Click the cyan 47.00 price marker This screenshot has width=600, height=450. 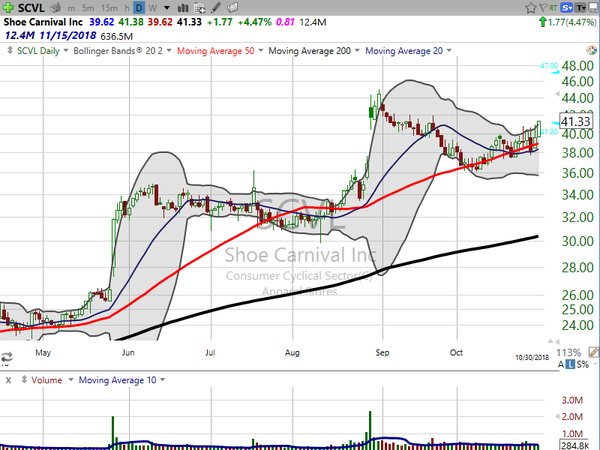pos(549,66)
